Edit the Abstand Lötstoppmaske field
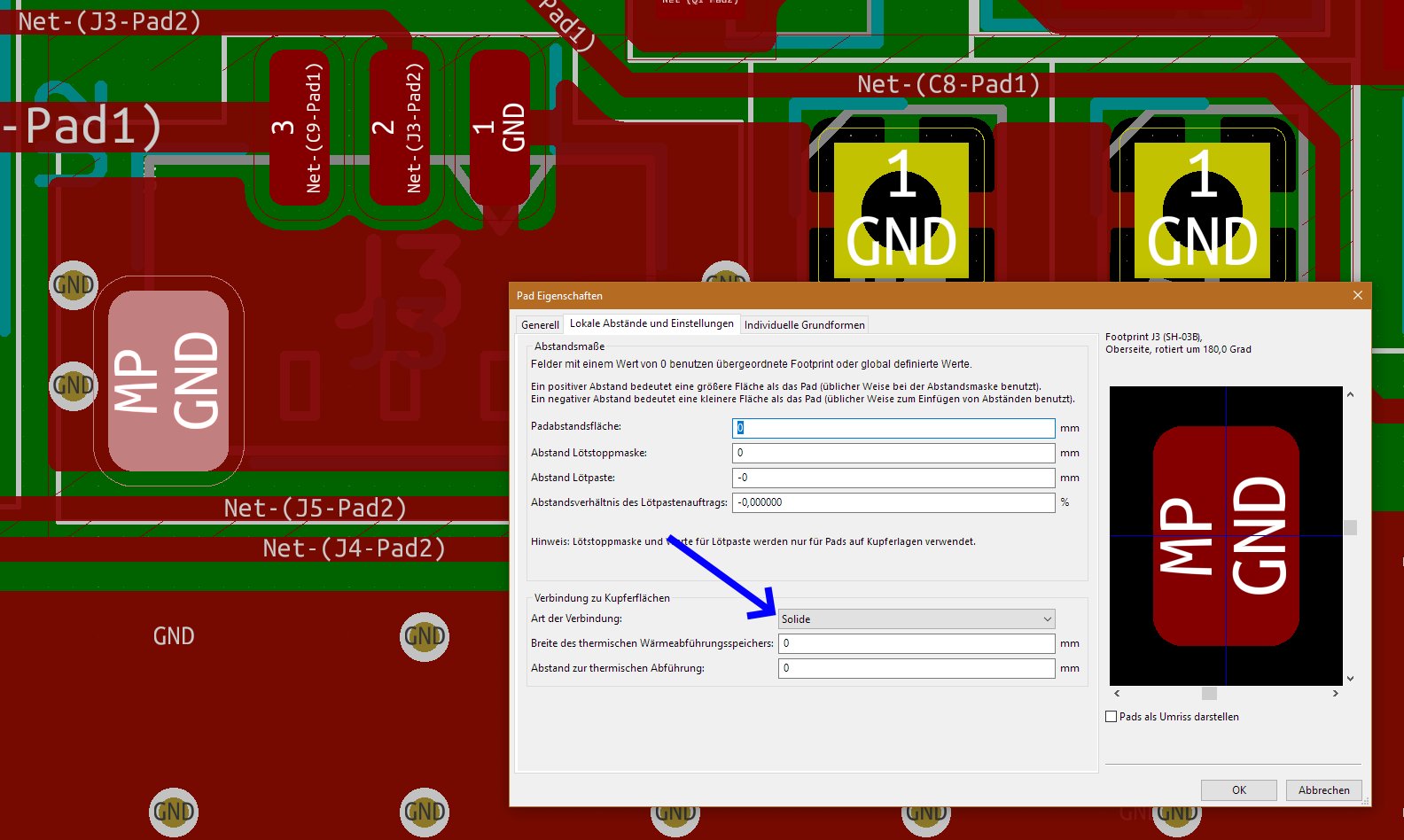The image size is (1404, 840). tap(893, 453)
